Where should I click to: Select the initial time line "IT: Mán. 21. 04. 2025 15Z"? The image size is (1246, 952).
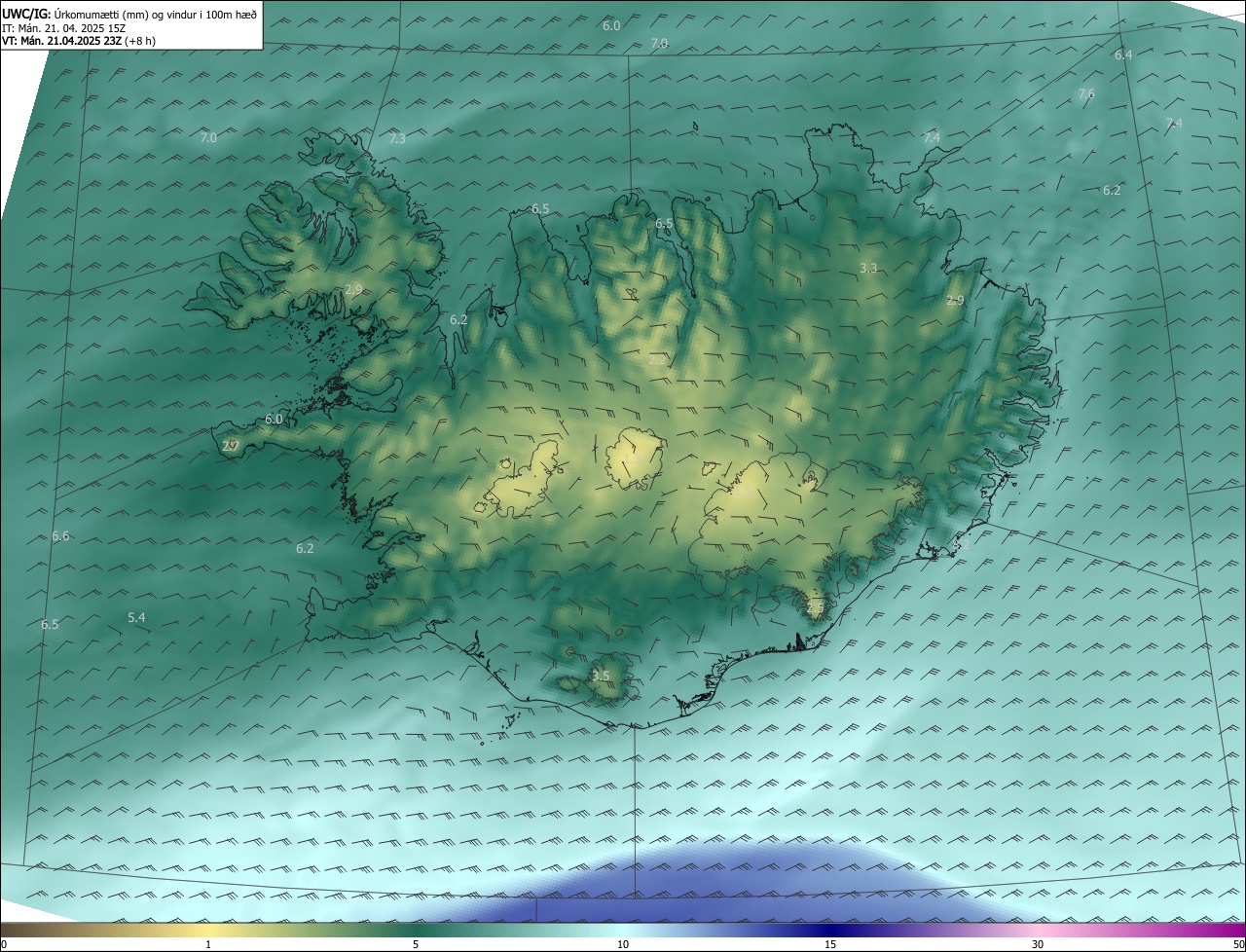pyautogui.click(x=66, y=28)
